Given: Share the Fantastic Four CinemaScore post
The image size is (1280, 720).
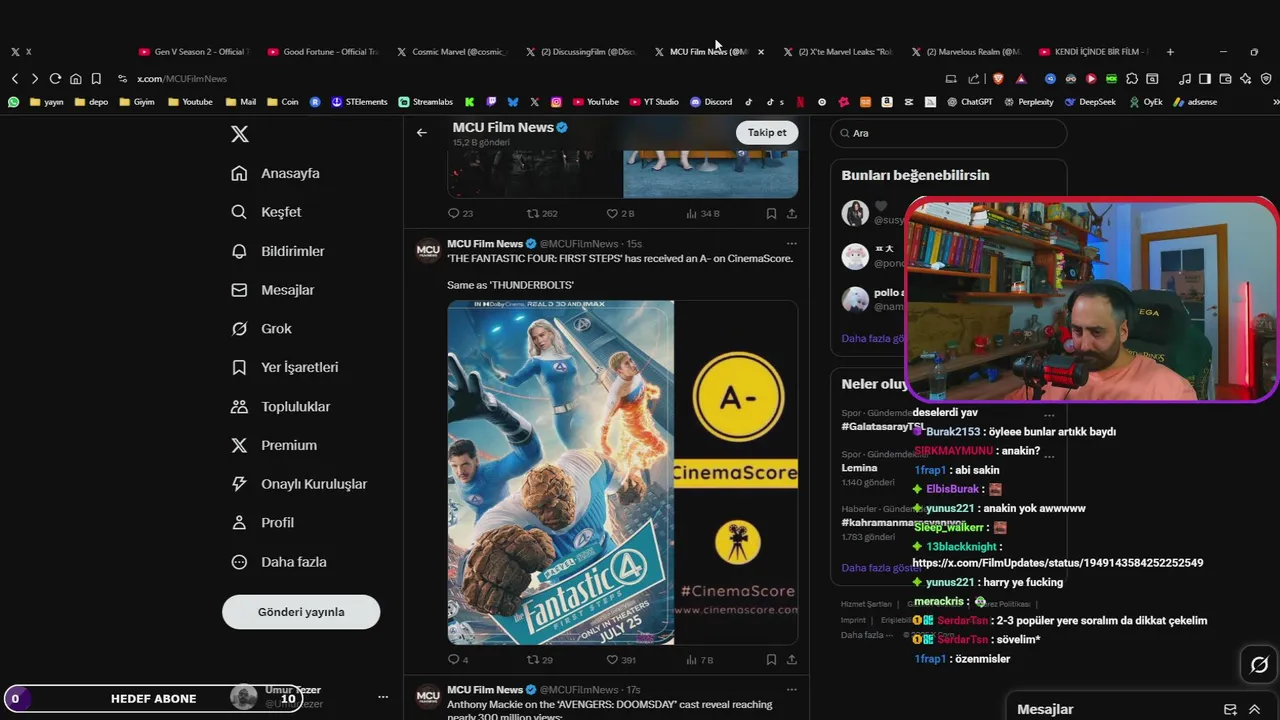Looking at the screenshot, I should pos(792,660).
